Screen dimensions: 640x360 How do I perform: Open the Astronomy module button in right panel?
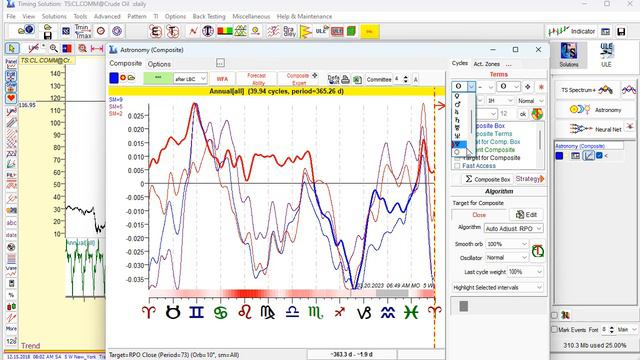click(595, 110)
